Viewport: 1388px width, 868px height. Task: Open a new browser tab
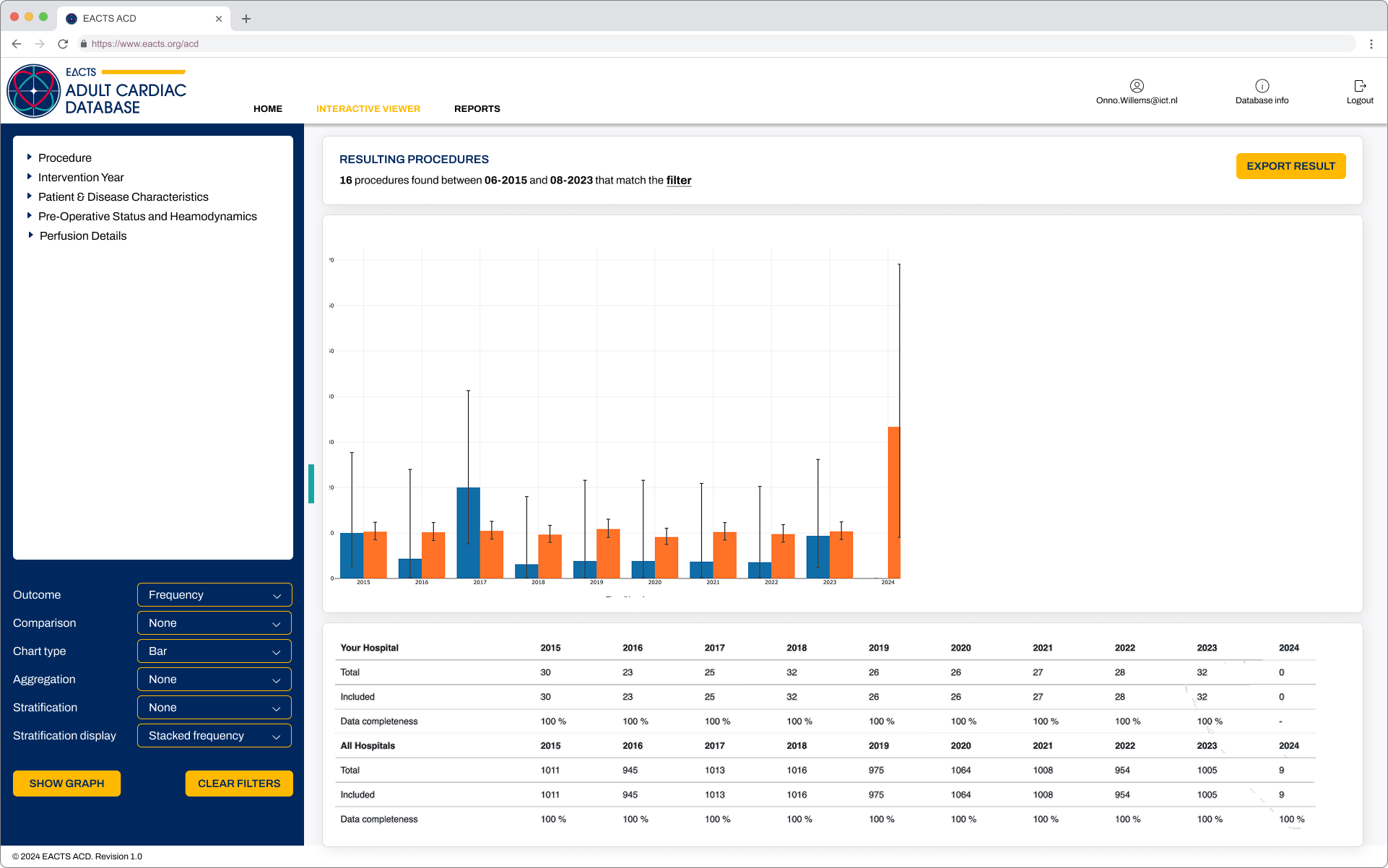(x=246, y=18)
